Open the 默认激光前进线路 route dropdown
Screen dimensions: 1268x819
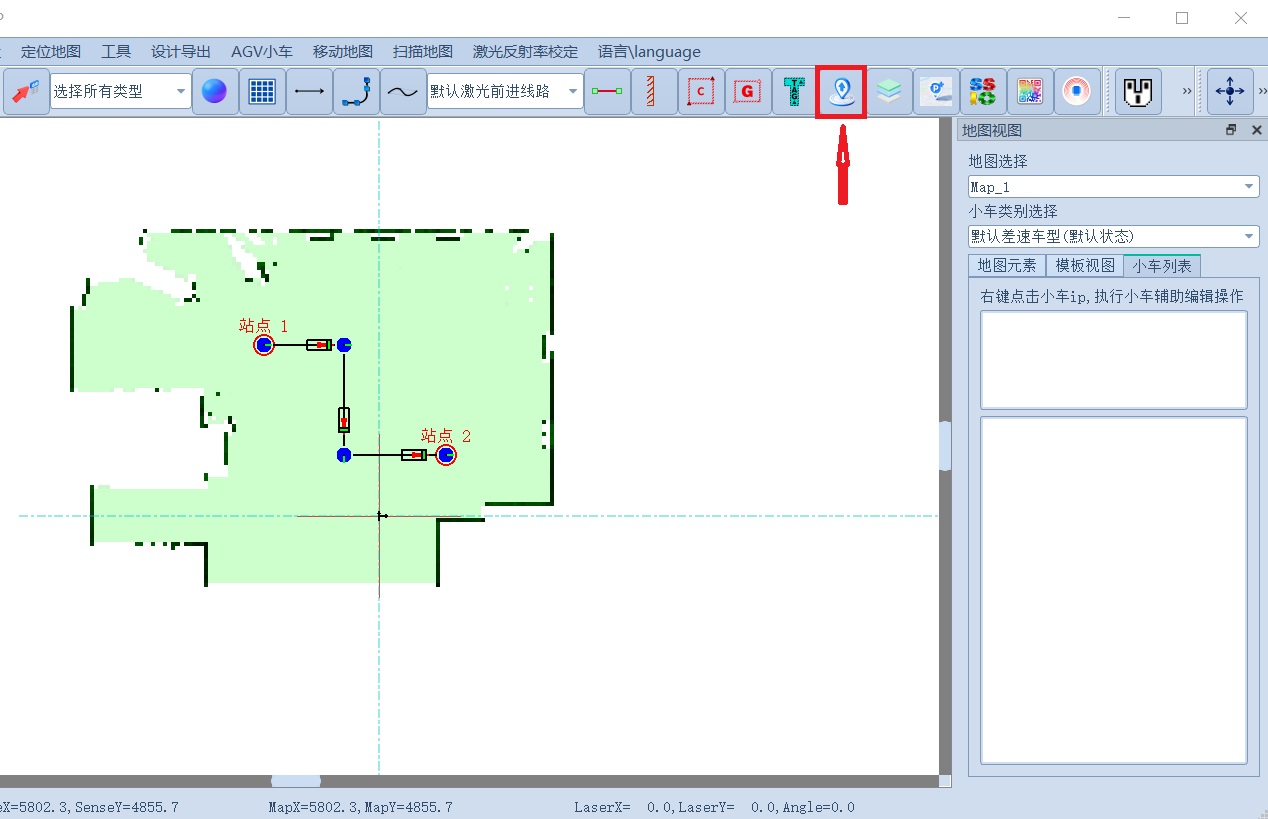point(505,91)
